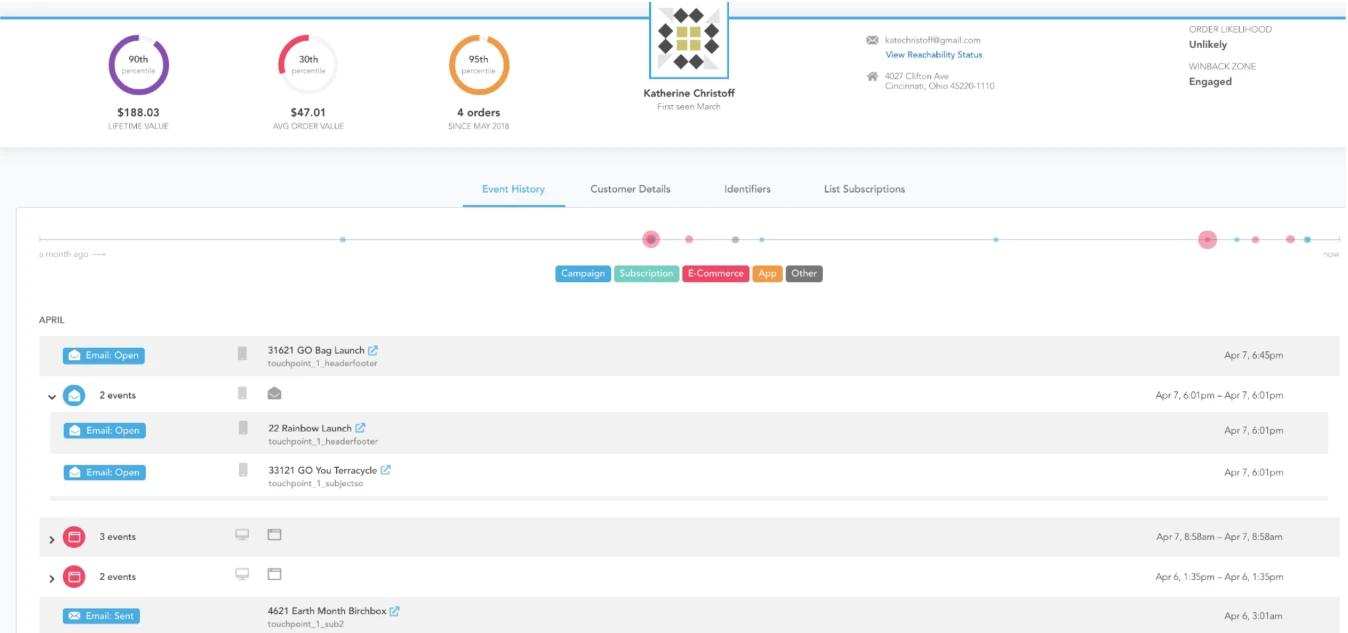Expand the 3 events group
The width and height of the screenshot is (1348, 633).
(52, 539)
